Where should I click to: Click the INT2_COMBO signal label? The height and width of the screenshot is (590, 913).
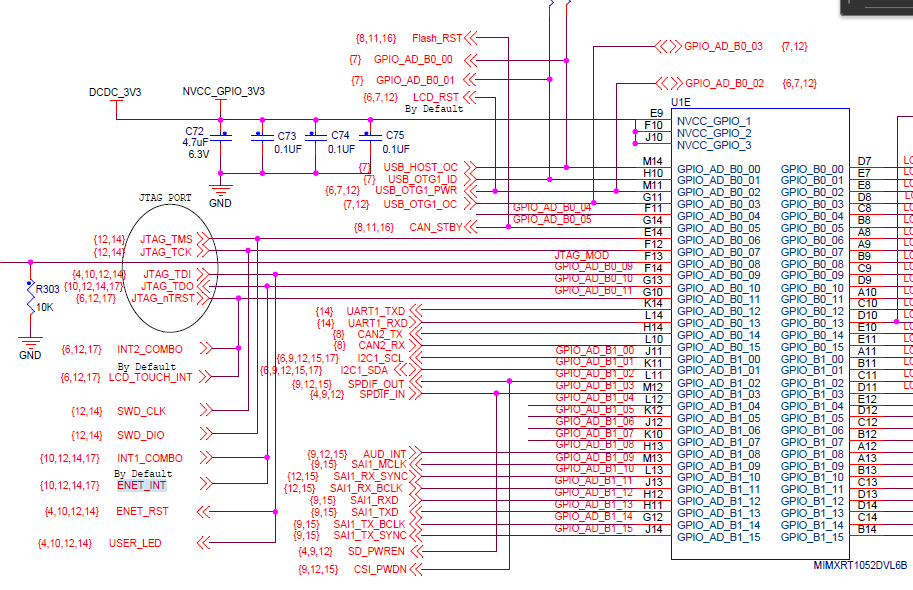[150, 349]
